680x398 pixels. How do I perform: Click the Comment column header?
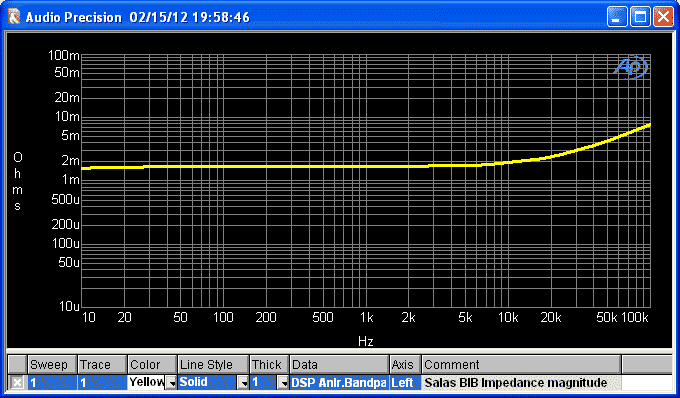(521, 365)
